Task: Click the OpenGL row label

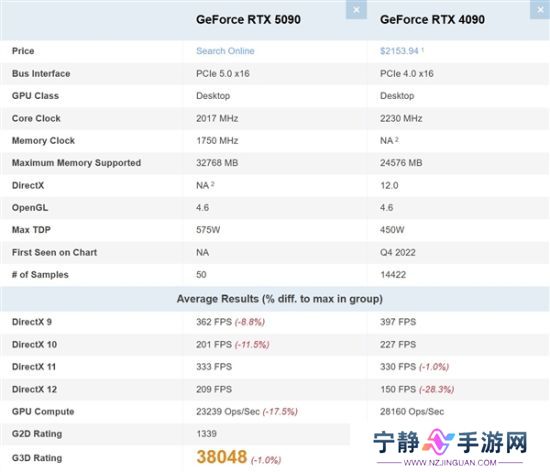Action: pos(30,208)
